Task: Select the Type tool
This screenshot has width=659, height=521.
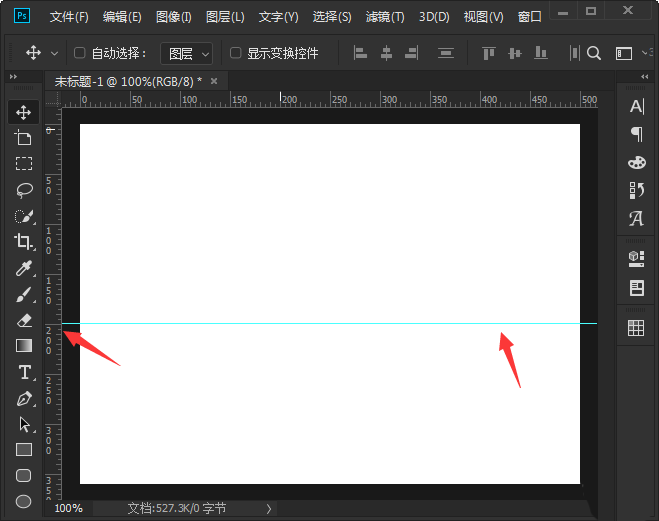Action: pyautogui.click(x=25, y=372)
